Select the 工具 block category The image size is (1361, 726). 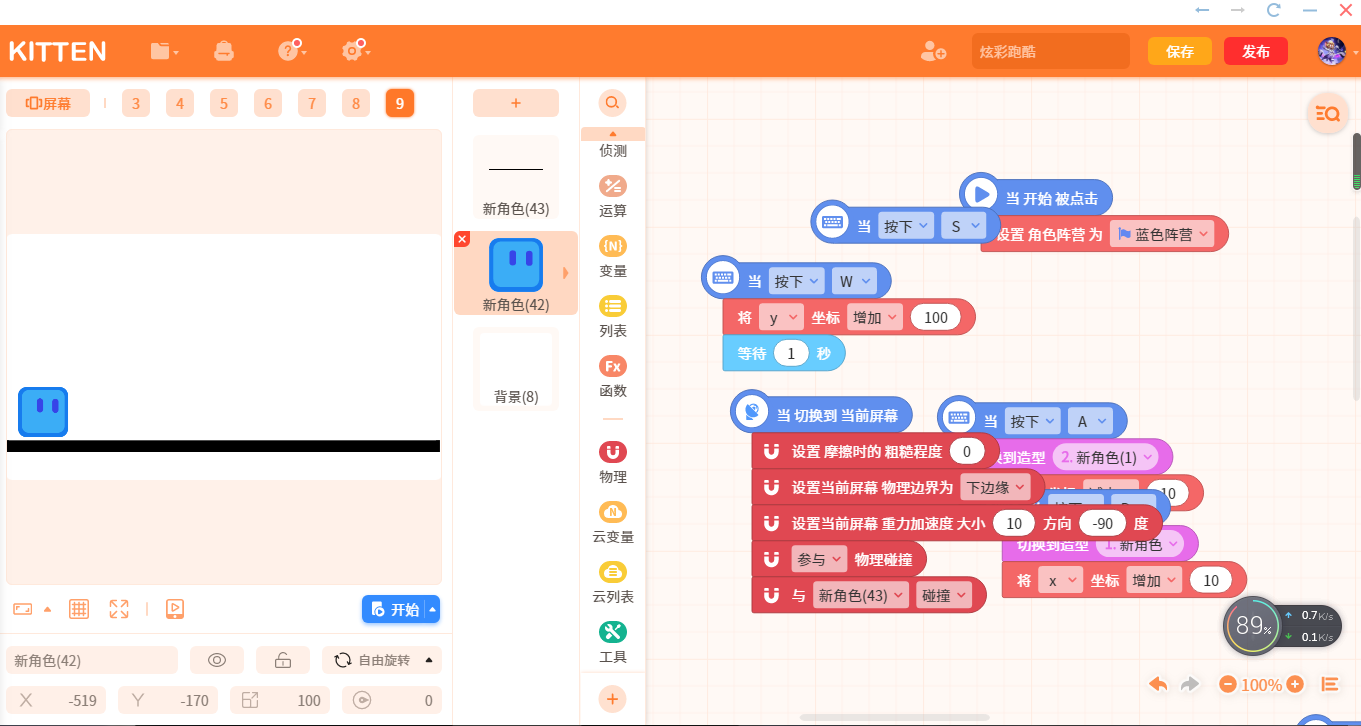point(613,642)
